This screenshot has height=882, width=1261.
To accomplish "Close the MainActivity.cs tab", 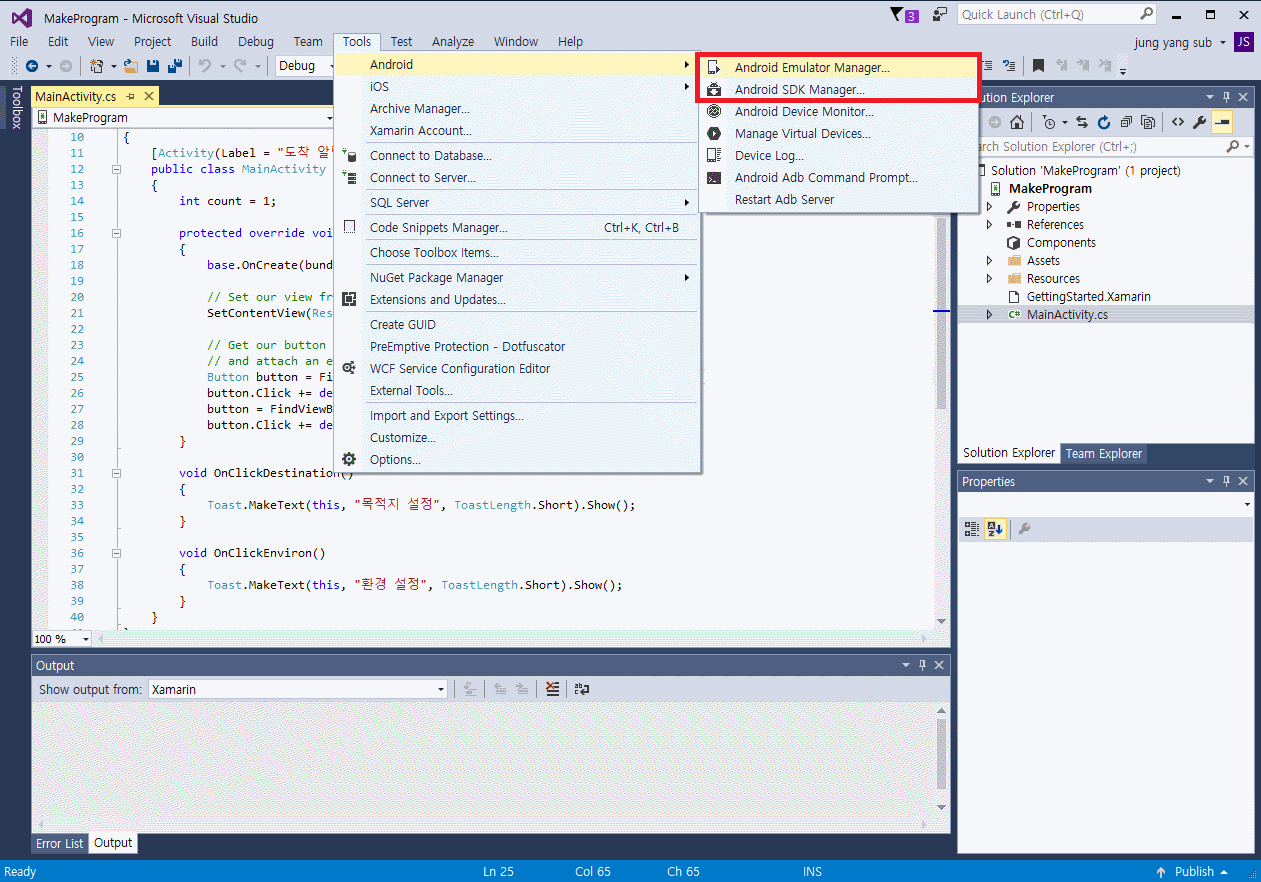I will [x=149, y=96].
